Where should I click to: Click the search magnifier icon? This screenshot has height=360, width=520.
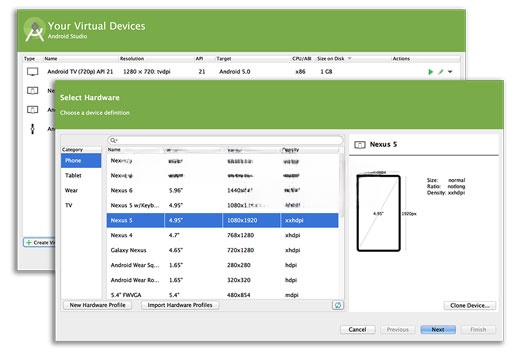[x=113, y=140]
